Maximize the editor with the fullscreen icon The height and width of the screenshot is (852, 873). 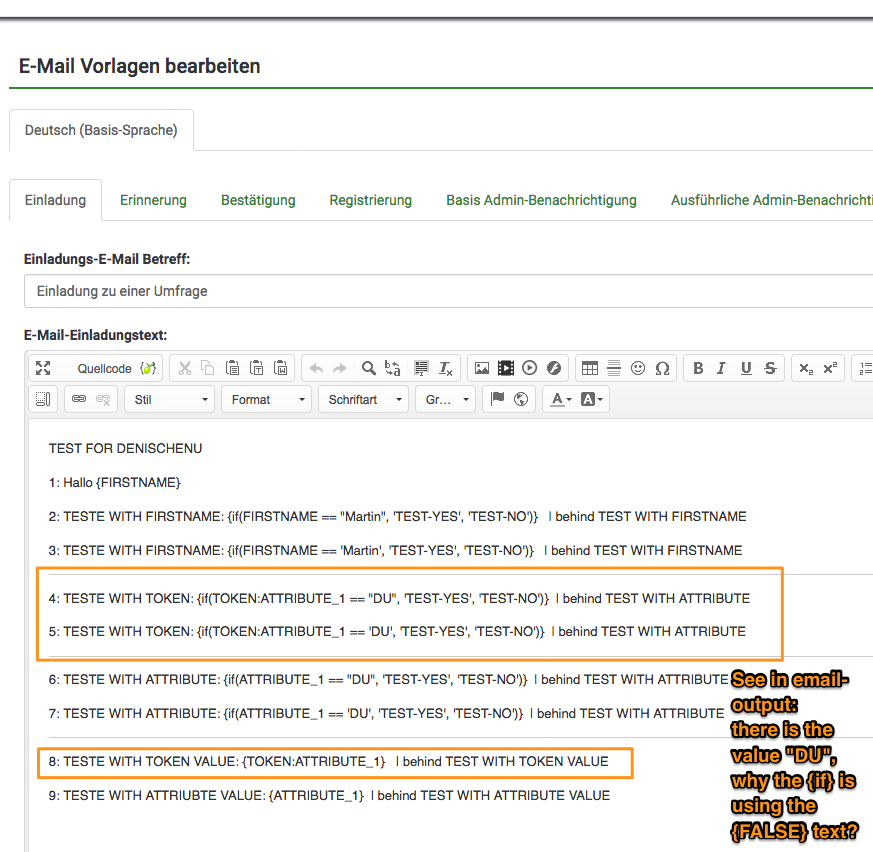pyautogui.click(x=43, y=368)
